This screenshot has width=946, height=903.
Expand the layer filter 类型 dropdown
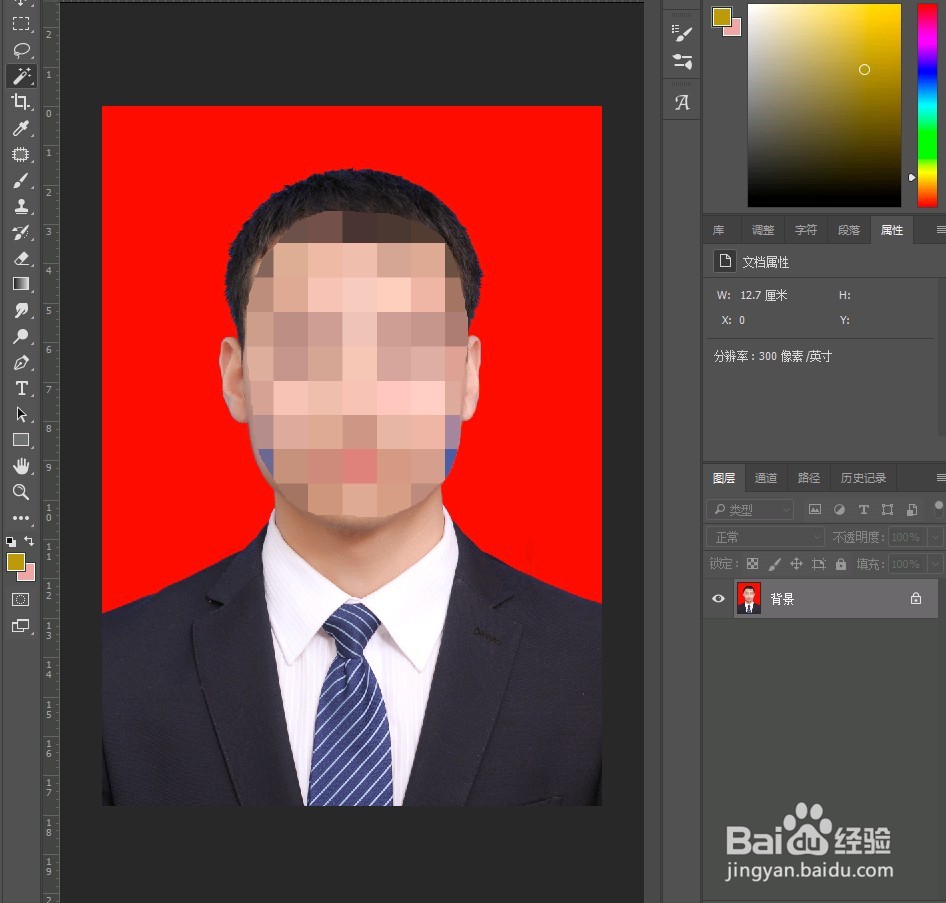click(750, 509)
